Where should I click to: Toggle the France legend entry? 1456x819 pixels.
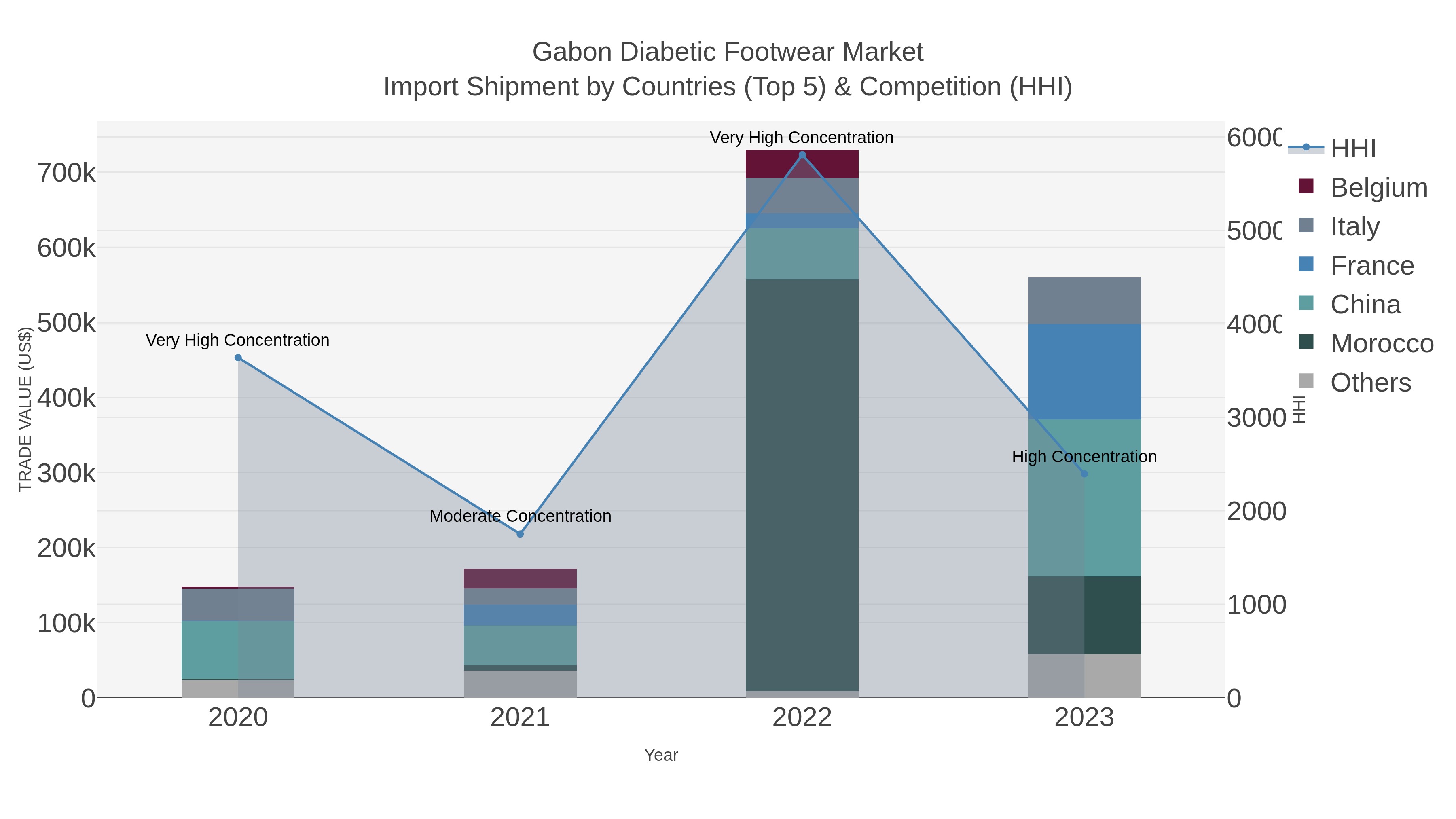(x=1357, y=266)
